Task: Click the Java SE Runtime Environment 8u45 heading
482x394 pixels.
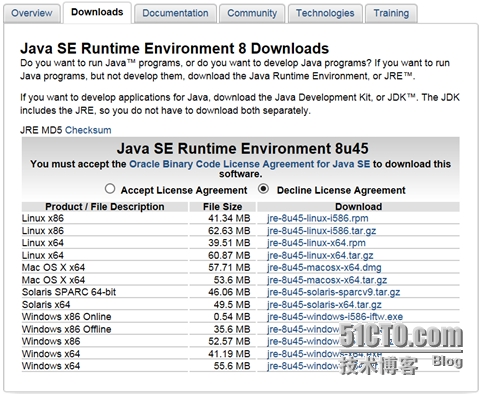Action: pyautogui.click(x=242, y=148)
